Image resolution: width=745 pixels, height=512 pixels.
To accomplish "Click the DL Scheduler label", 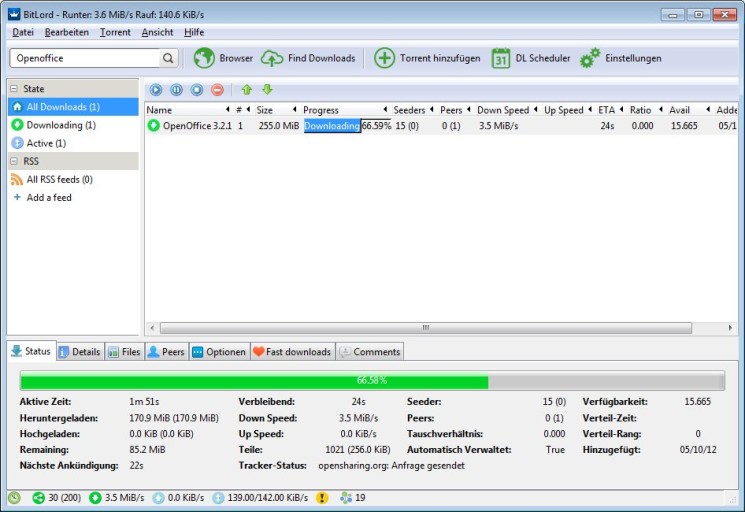I will tap(543, 58).
